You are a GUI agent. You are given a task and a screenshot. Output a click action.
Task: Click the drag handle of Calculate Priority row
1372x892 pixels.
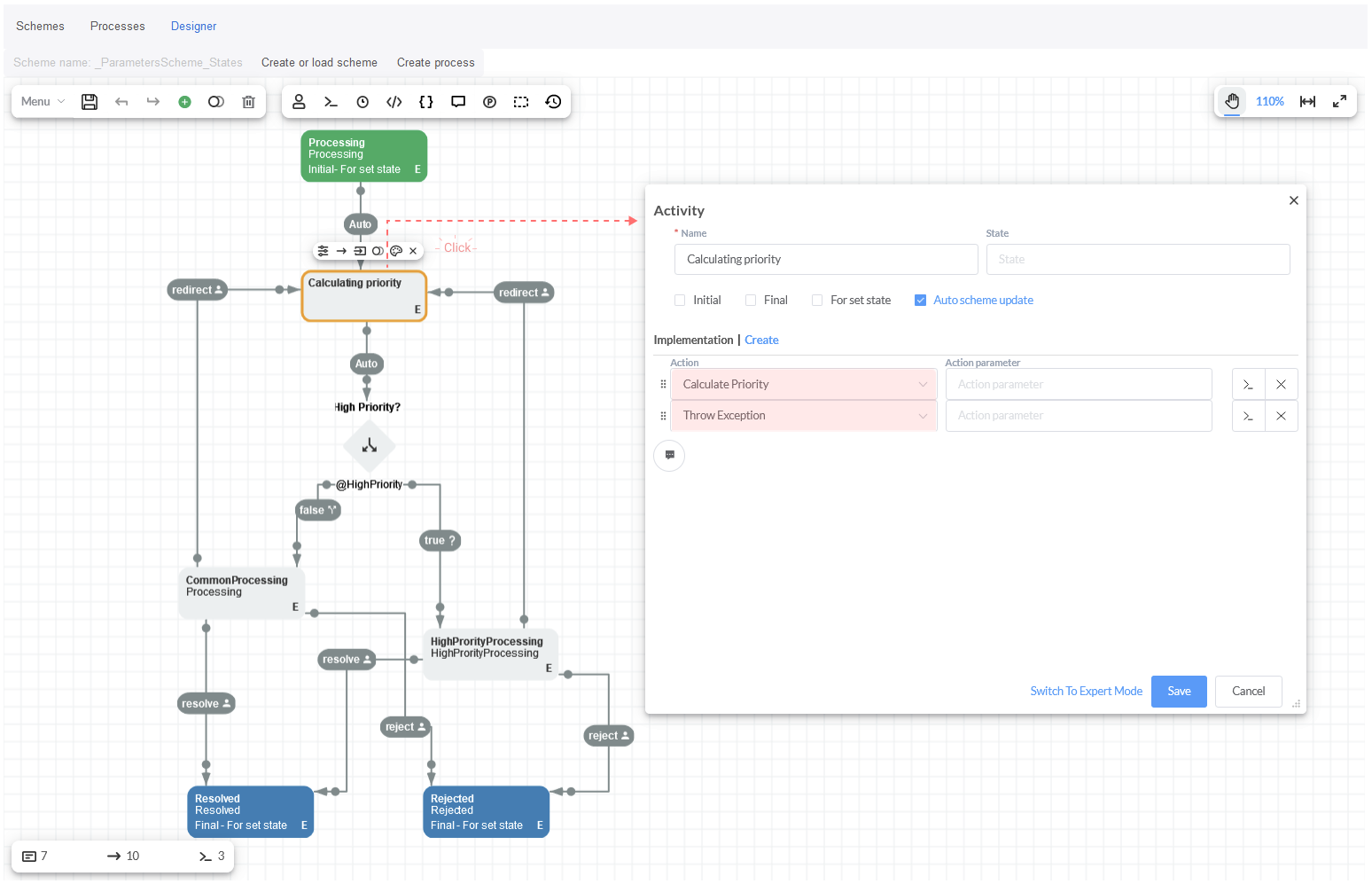(x=663, y=385)
